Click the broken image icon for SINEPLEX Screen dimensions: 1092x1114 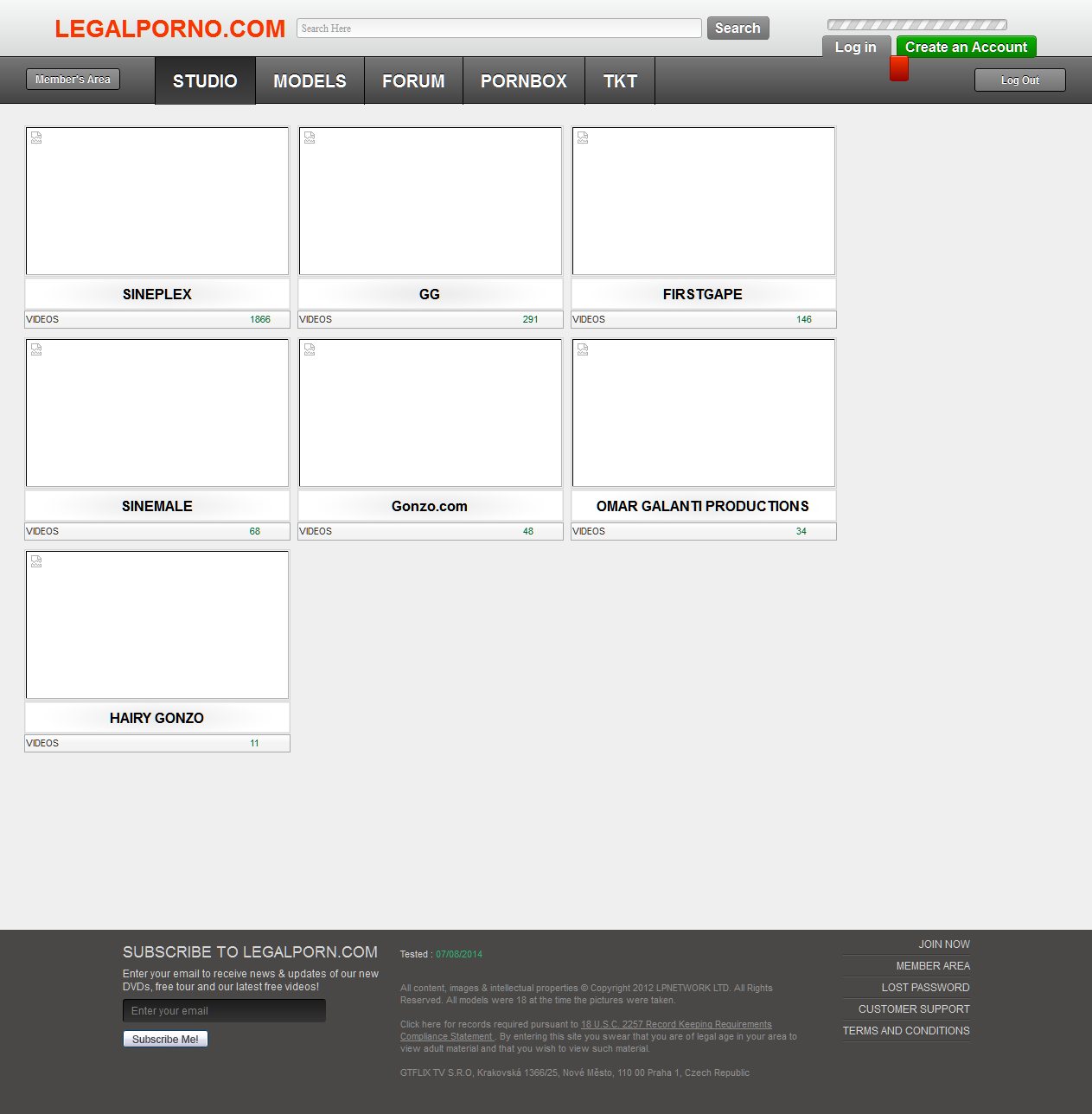tap(36, 138)
